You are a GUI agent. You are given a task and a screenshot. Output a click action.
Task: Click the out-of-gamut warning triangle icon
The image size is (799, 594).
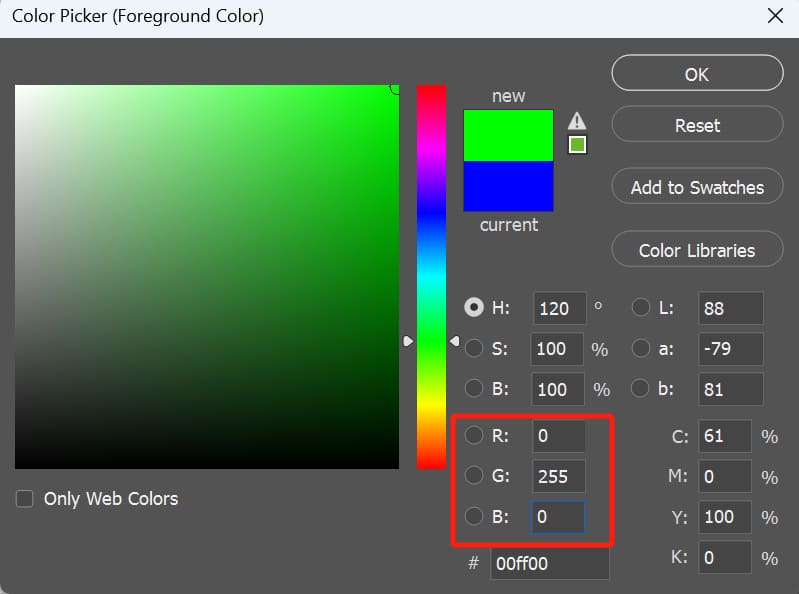point(577,121)
